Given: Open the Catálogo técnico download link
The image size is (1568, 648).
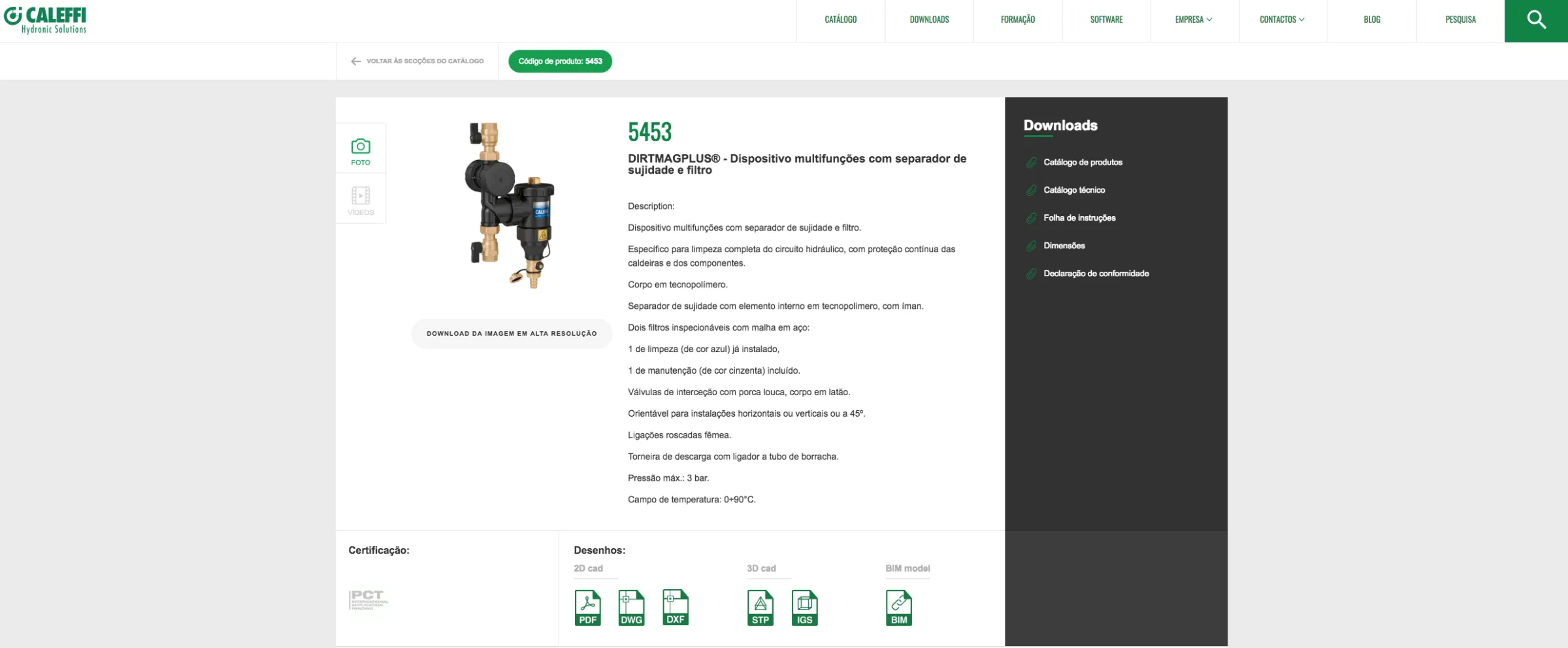Looking at the screenshot, I should pos(1074,190).
